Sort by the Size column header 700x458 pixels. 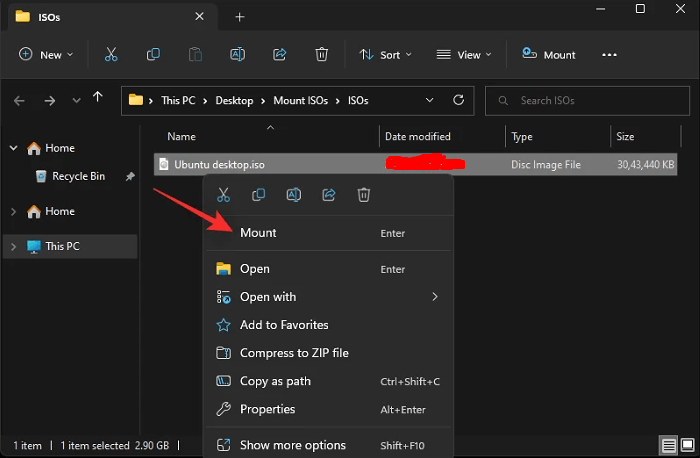point(625,137)
